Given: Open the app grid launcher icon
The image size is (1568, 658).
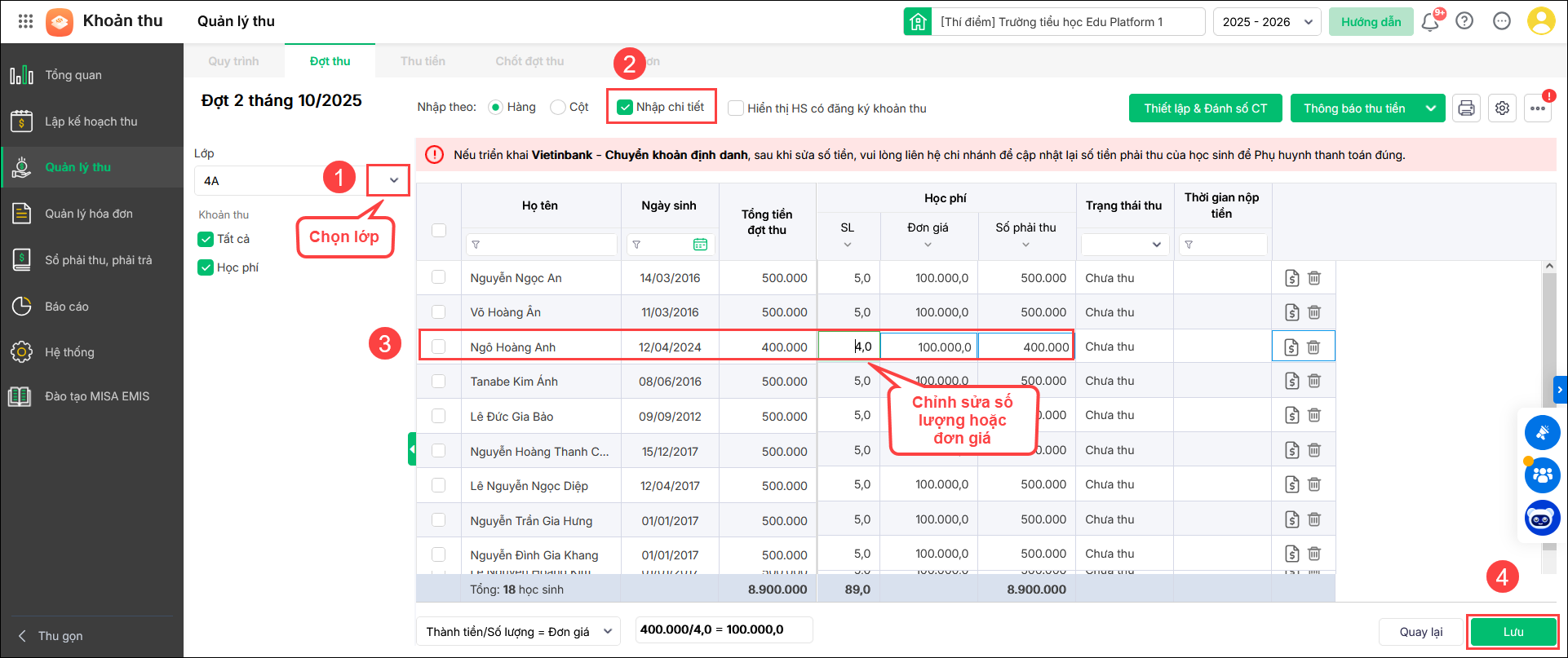Looking at the screenshot, I should (25, 21).
